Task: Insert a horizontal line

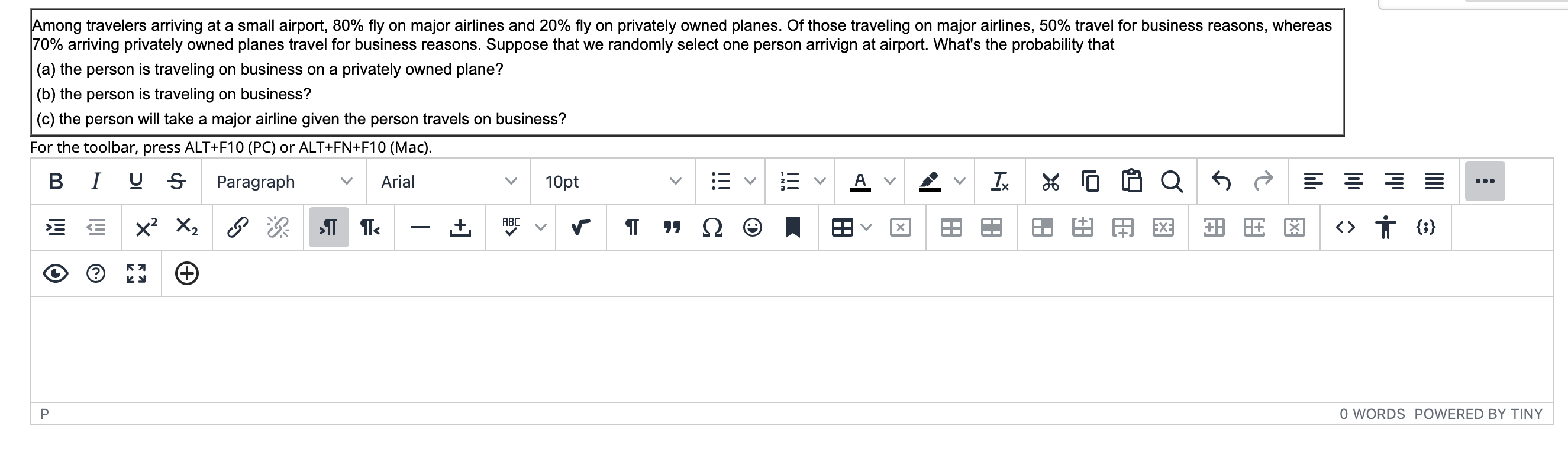Action: pyautogui.click(x=419, y=228)
